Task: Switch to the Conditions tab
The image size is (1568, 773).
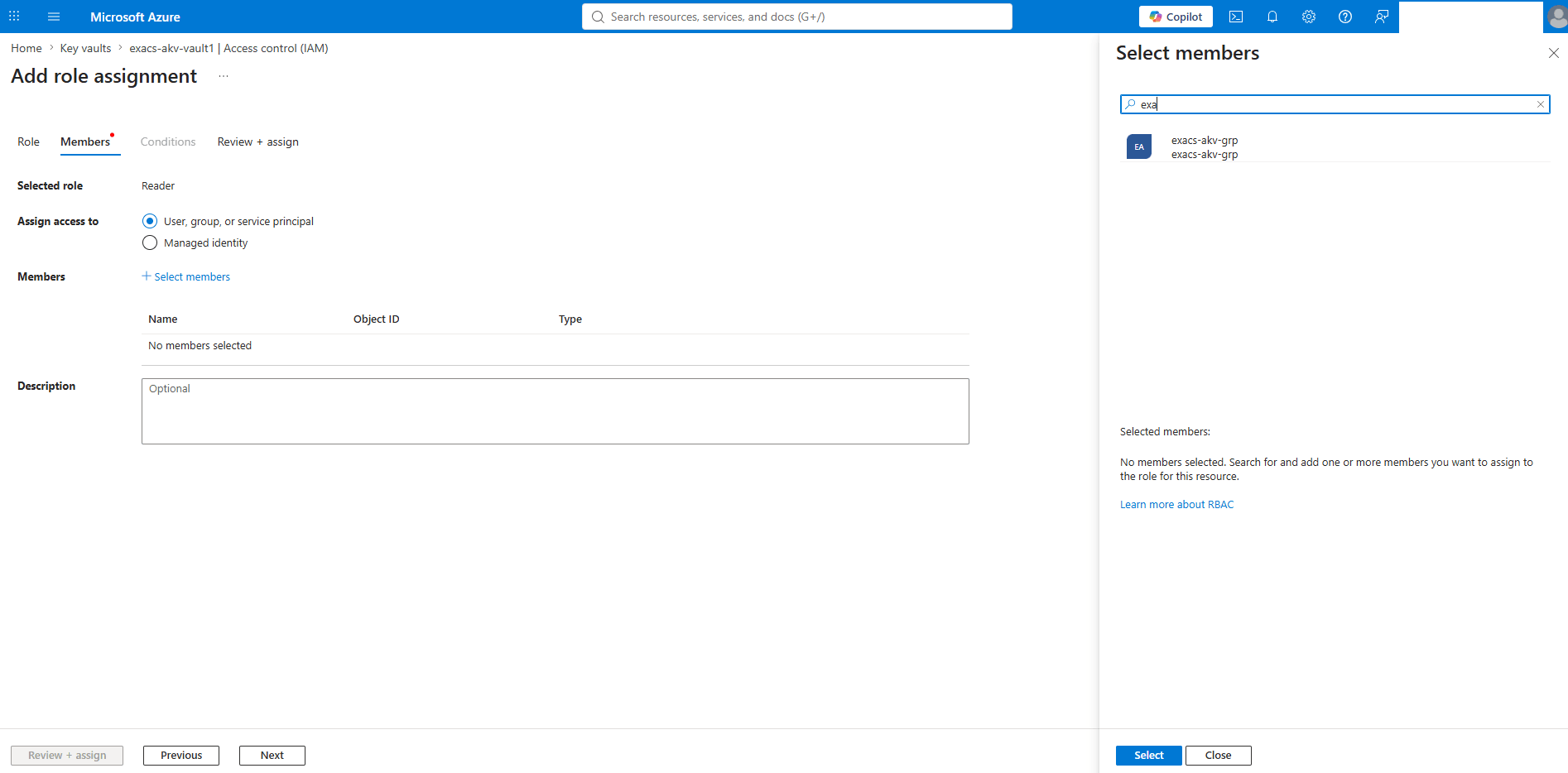Action: tap(168, 142)
